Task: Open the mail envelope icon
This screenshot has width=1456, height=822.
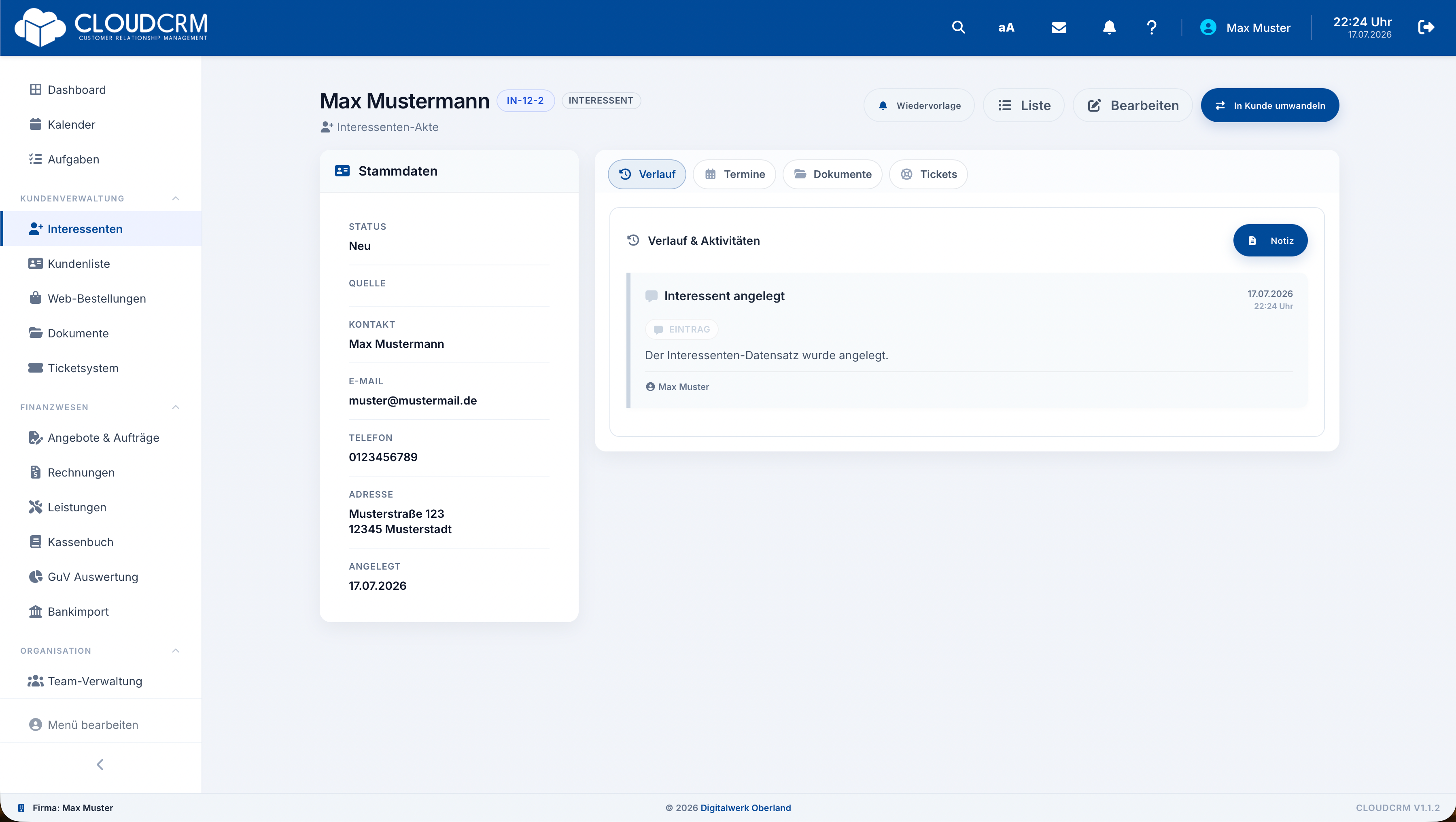Action: pyautogui.click(x=1059, y=27)
